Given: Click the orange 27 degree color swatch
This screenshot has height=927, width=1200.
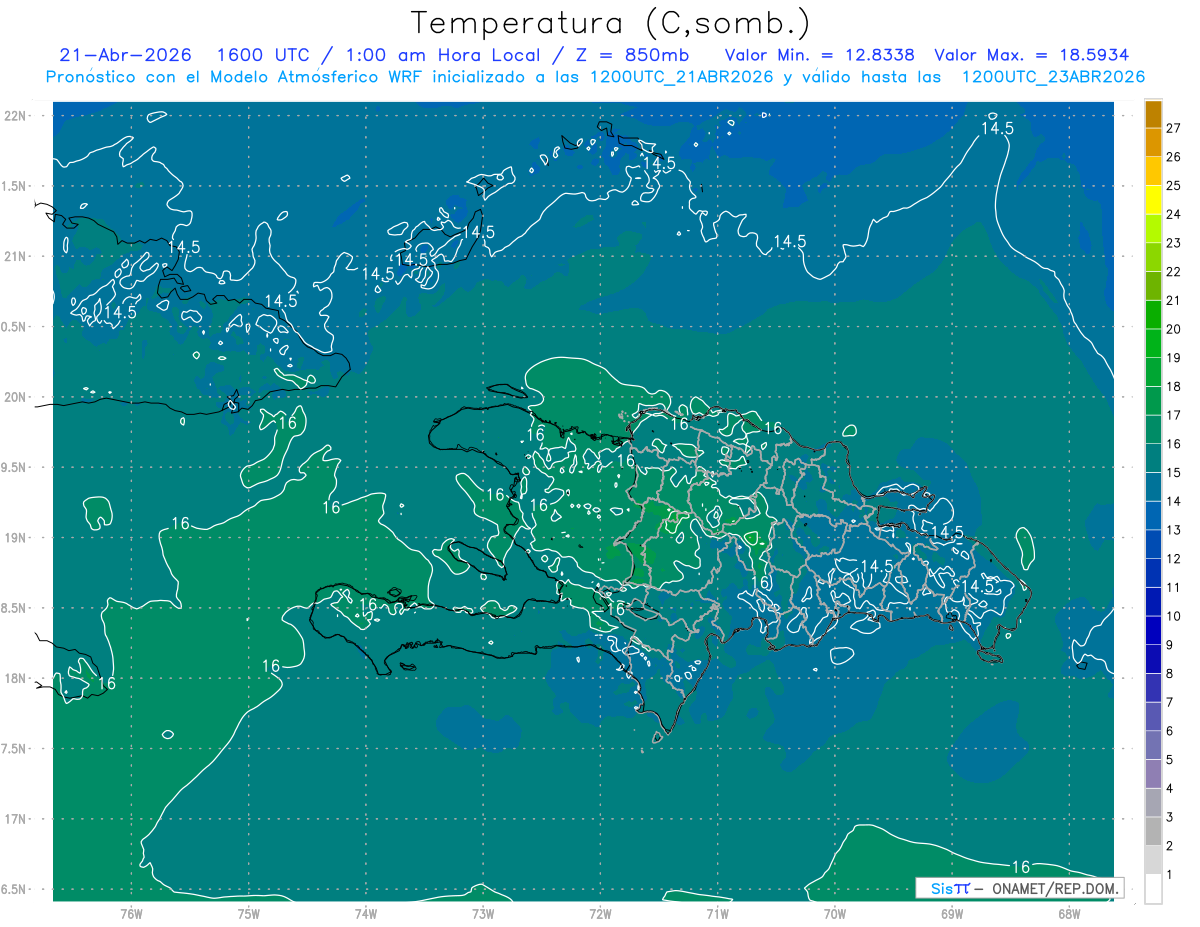Looking at the screenshot, I should pos(1153,115).
